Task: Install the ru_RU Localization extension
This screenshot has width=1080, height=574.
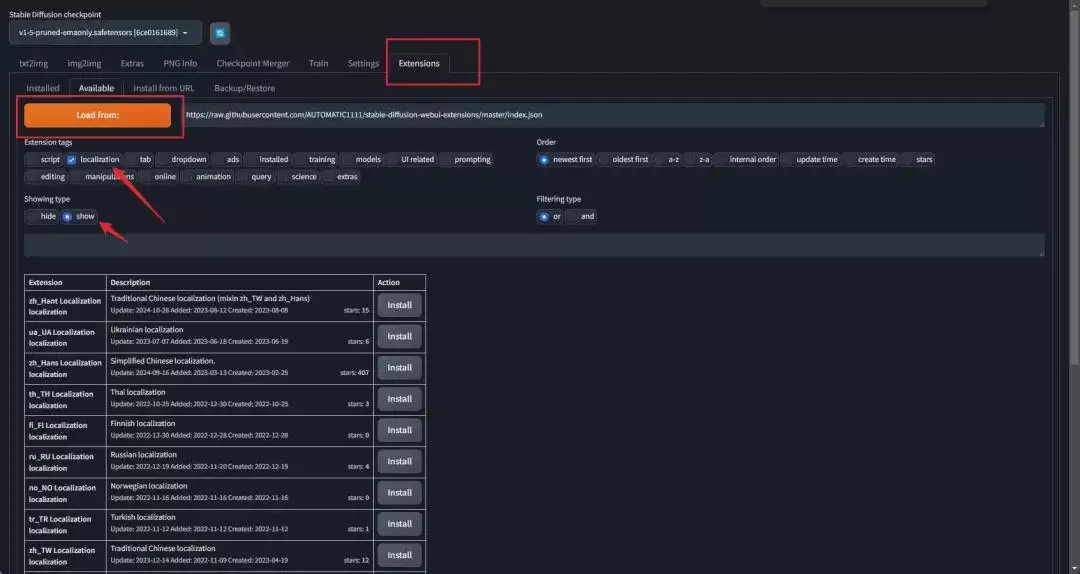Action: pos(399,461)
